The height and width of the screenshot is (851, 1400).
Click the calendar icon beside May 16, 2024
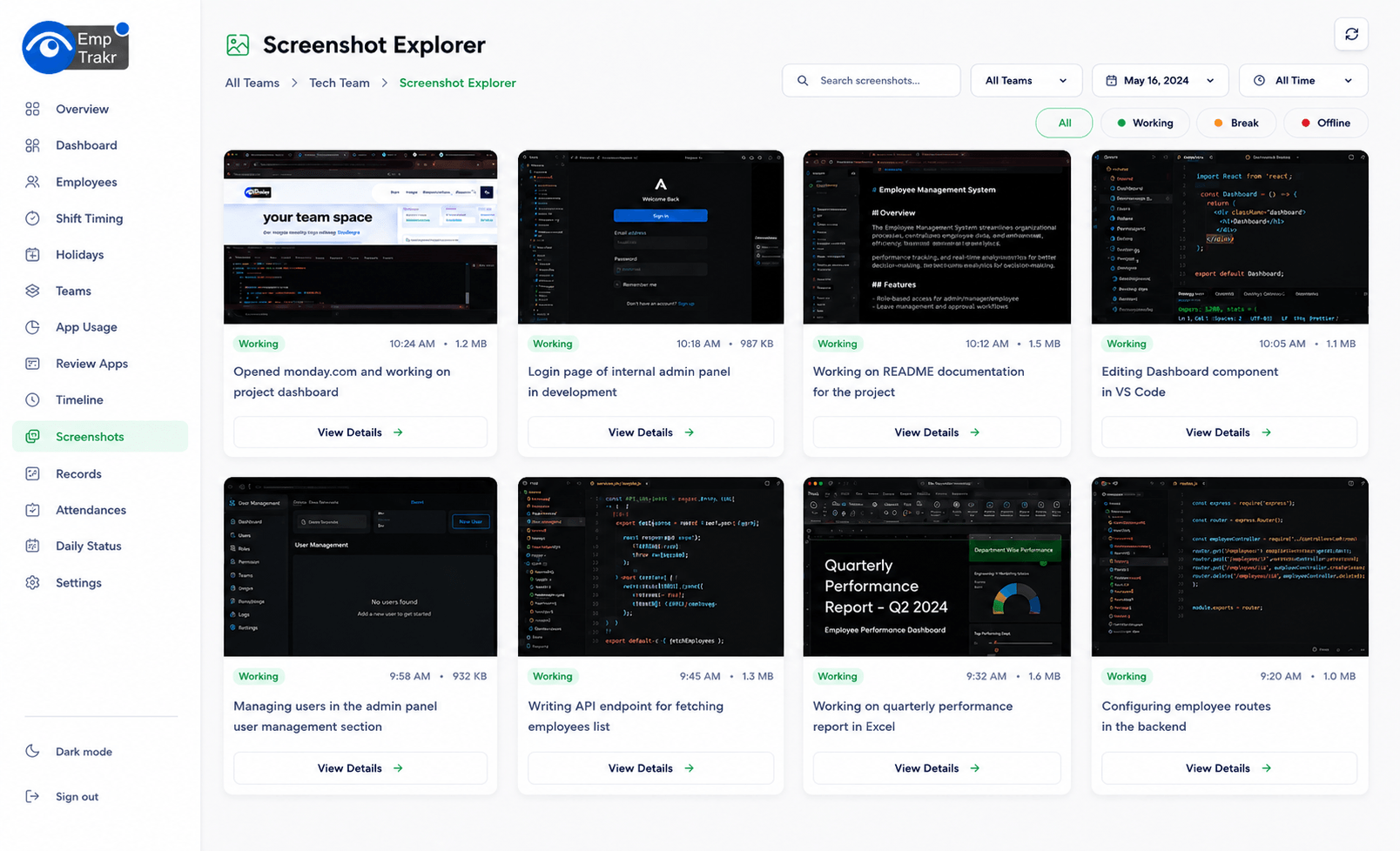click(x=1111, y=81)
